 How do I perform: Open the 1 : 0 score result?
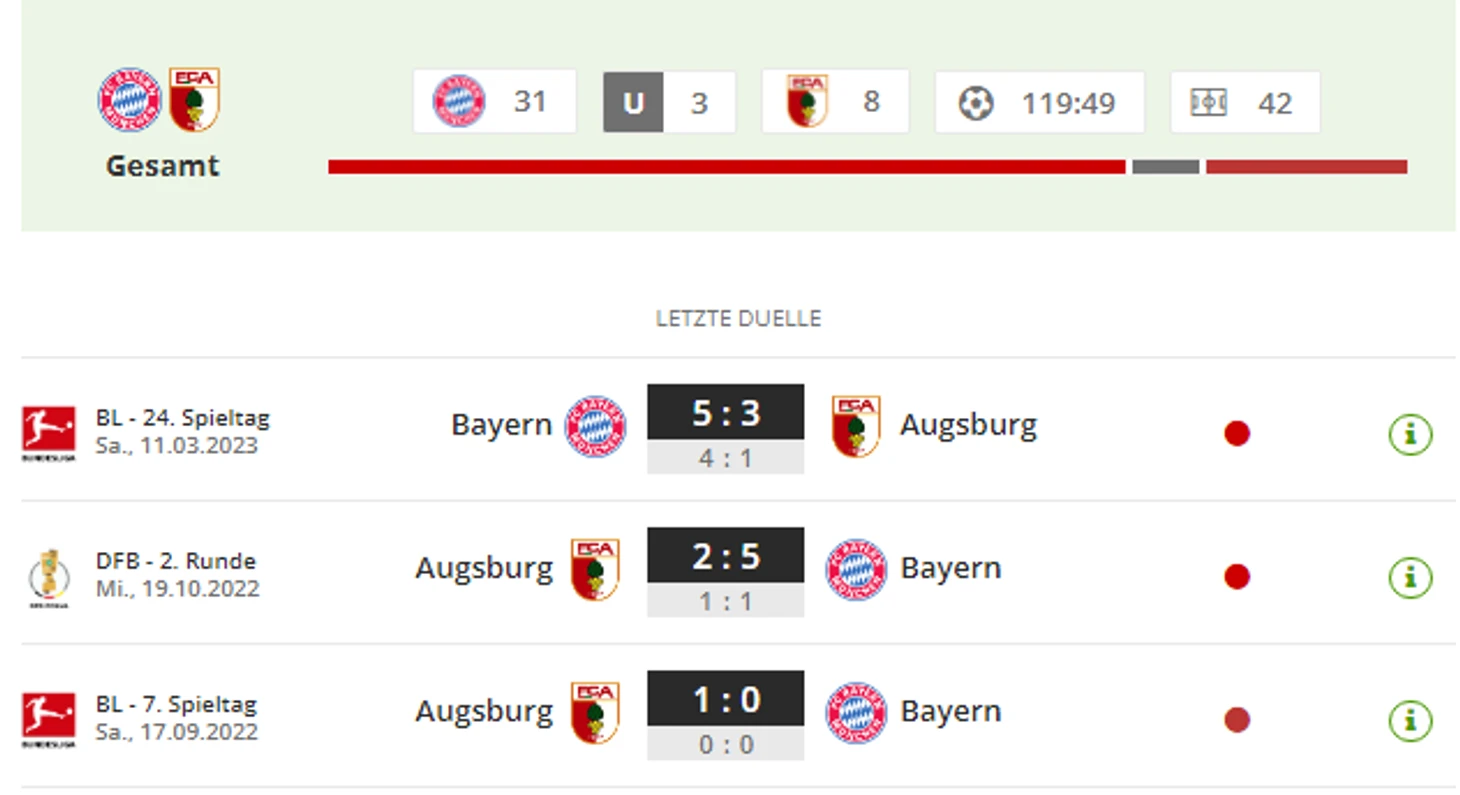(725, 698)
